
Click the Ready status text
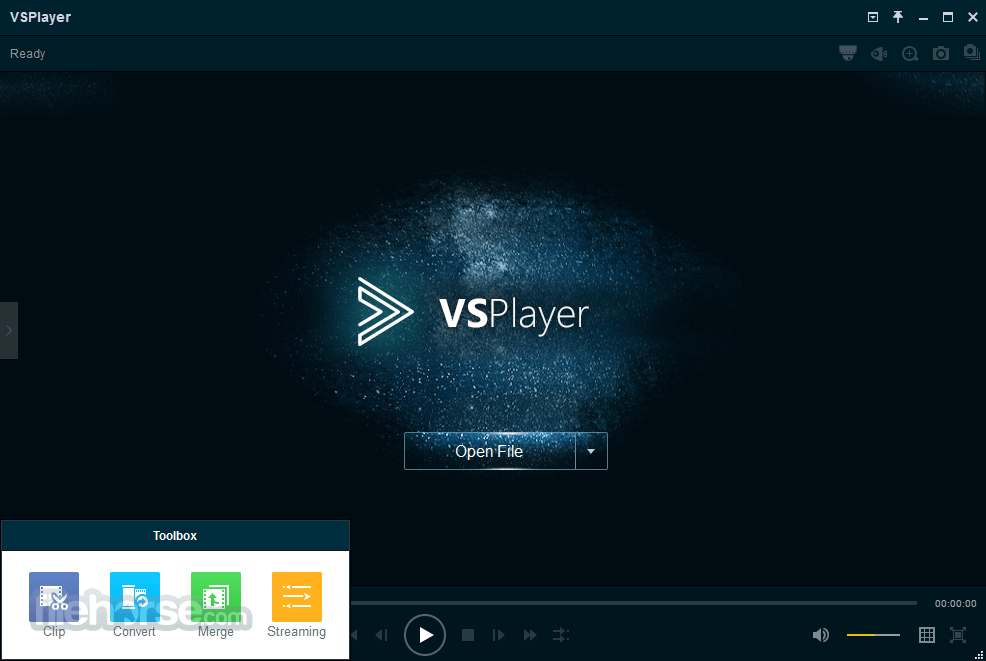(28, 54)
